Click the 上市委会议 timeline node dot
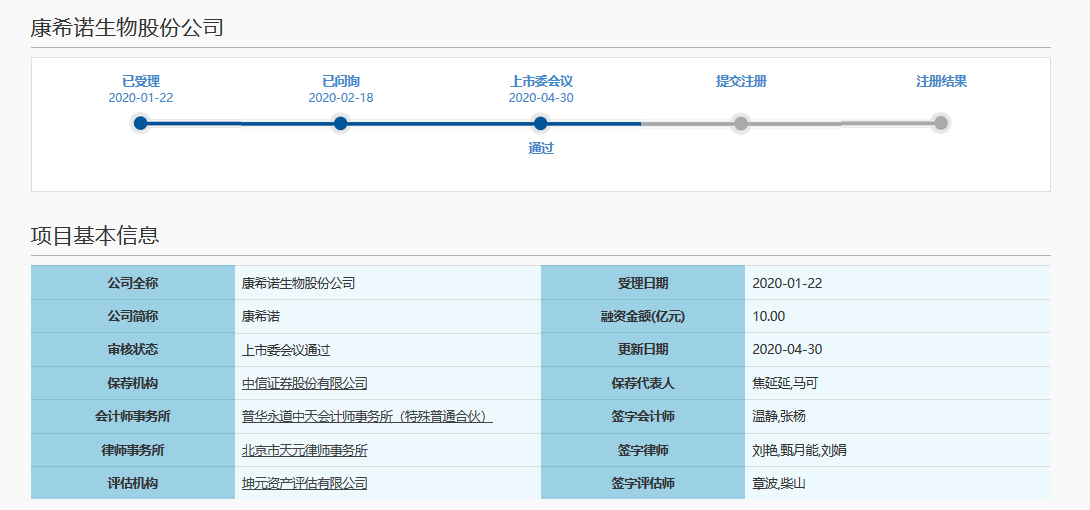 pyautogui.click(x=541, y=124)
